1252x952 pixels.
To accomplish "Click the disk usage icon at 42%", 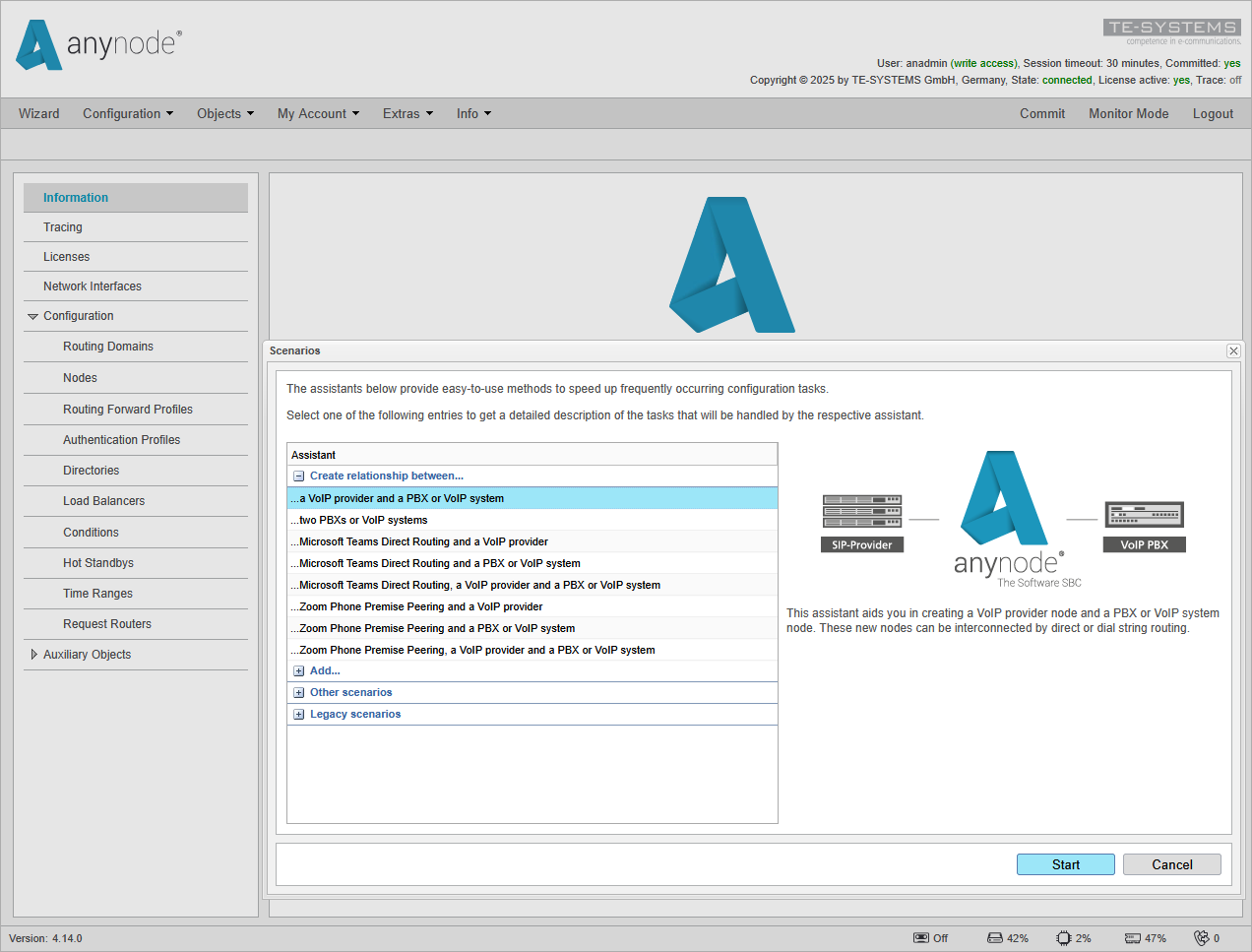I will 992,937.
